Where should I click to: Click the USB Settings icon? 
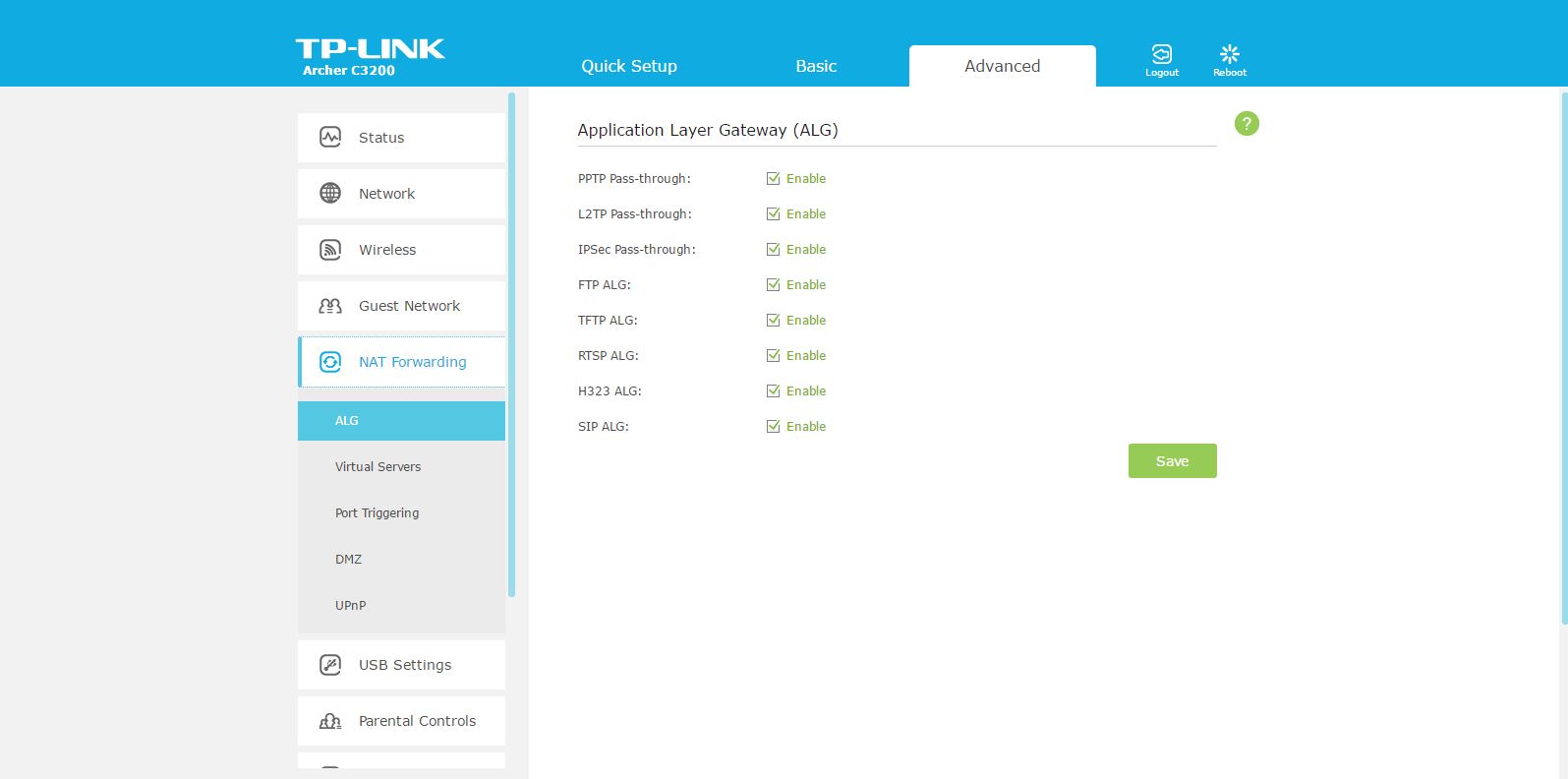[x=330, y=665]
